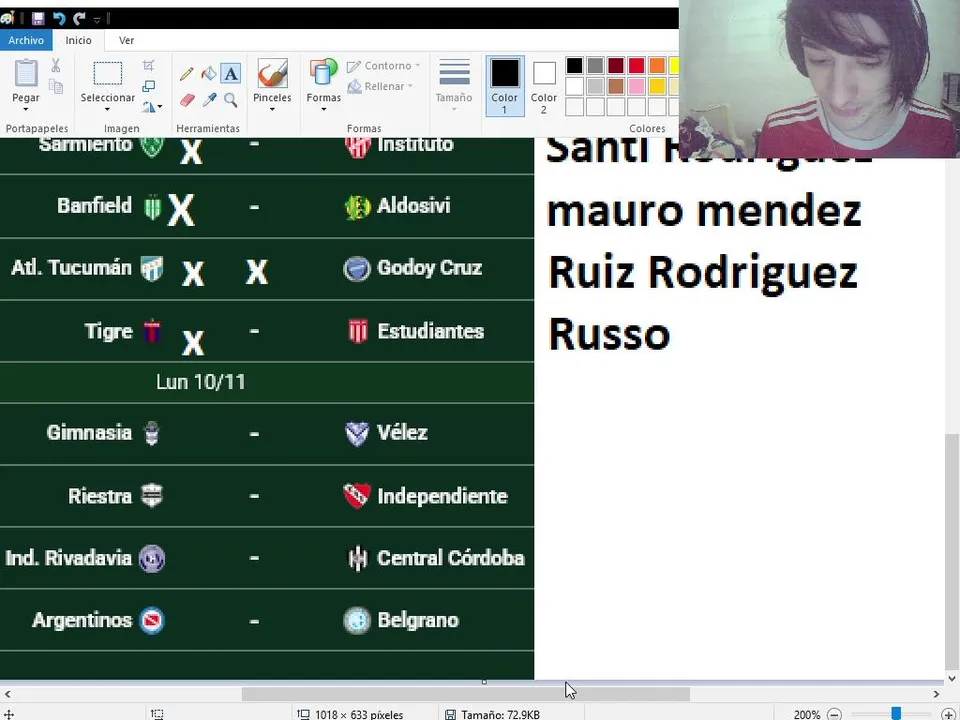Click the Formas shapes icon

[x=323, y=73]
